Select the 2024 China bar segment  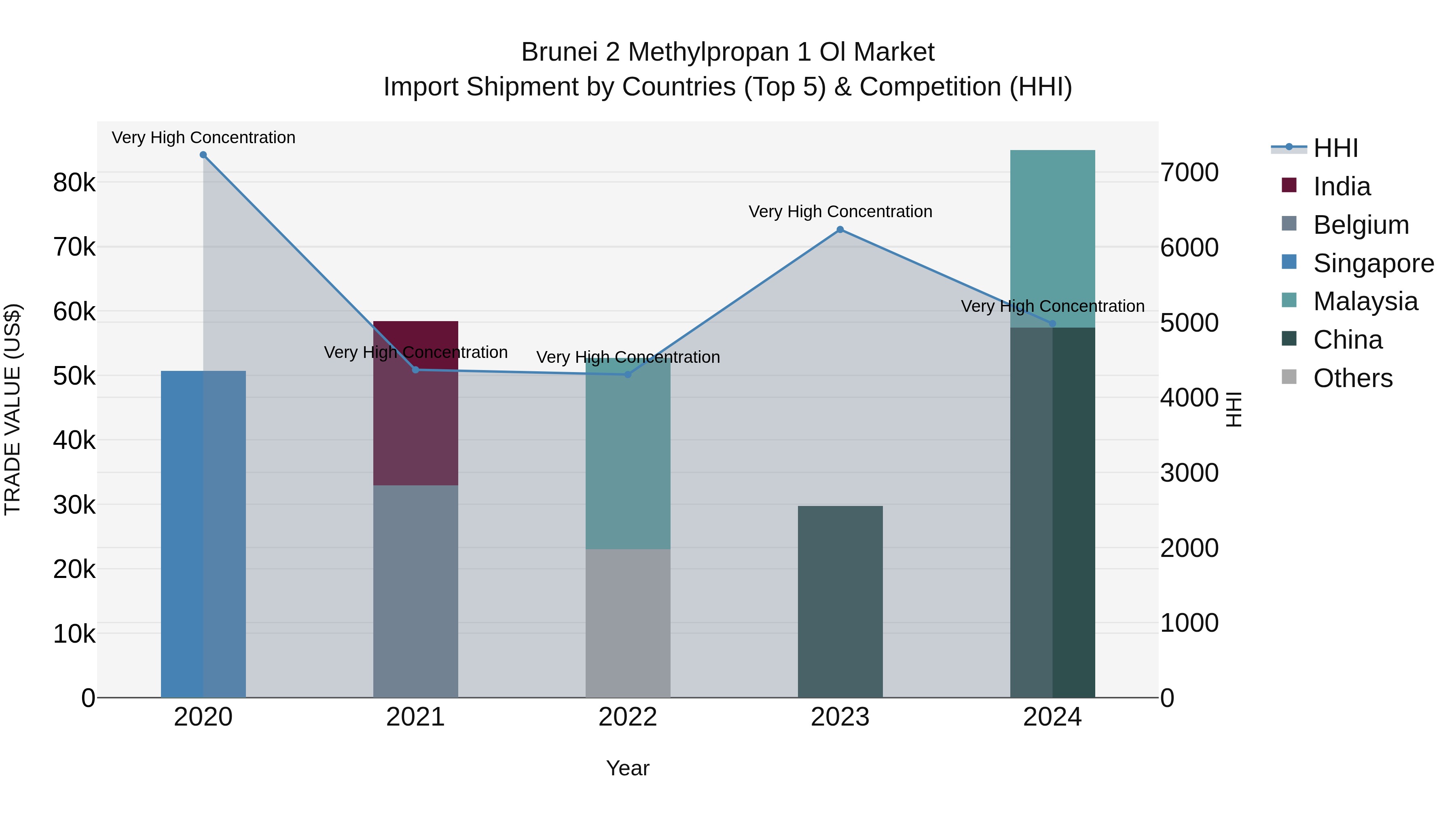1052,513
